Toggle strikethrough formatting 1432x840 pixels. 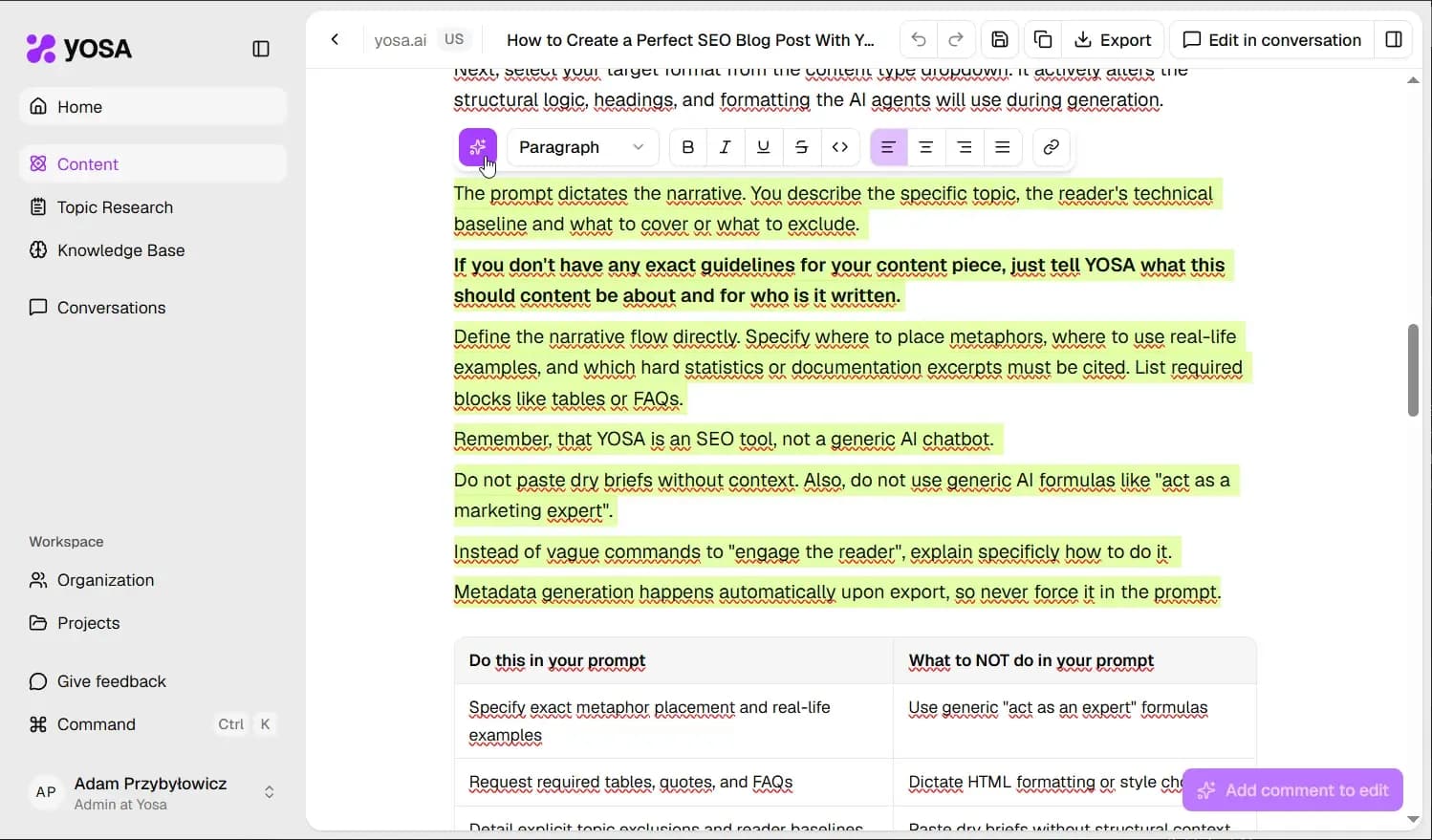pos(801,147)
